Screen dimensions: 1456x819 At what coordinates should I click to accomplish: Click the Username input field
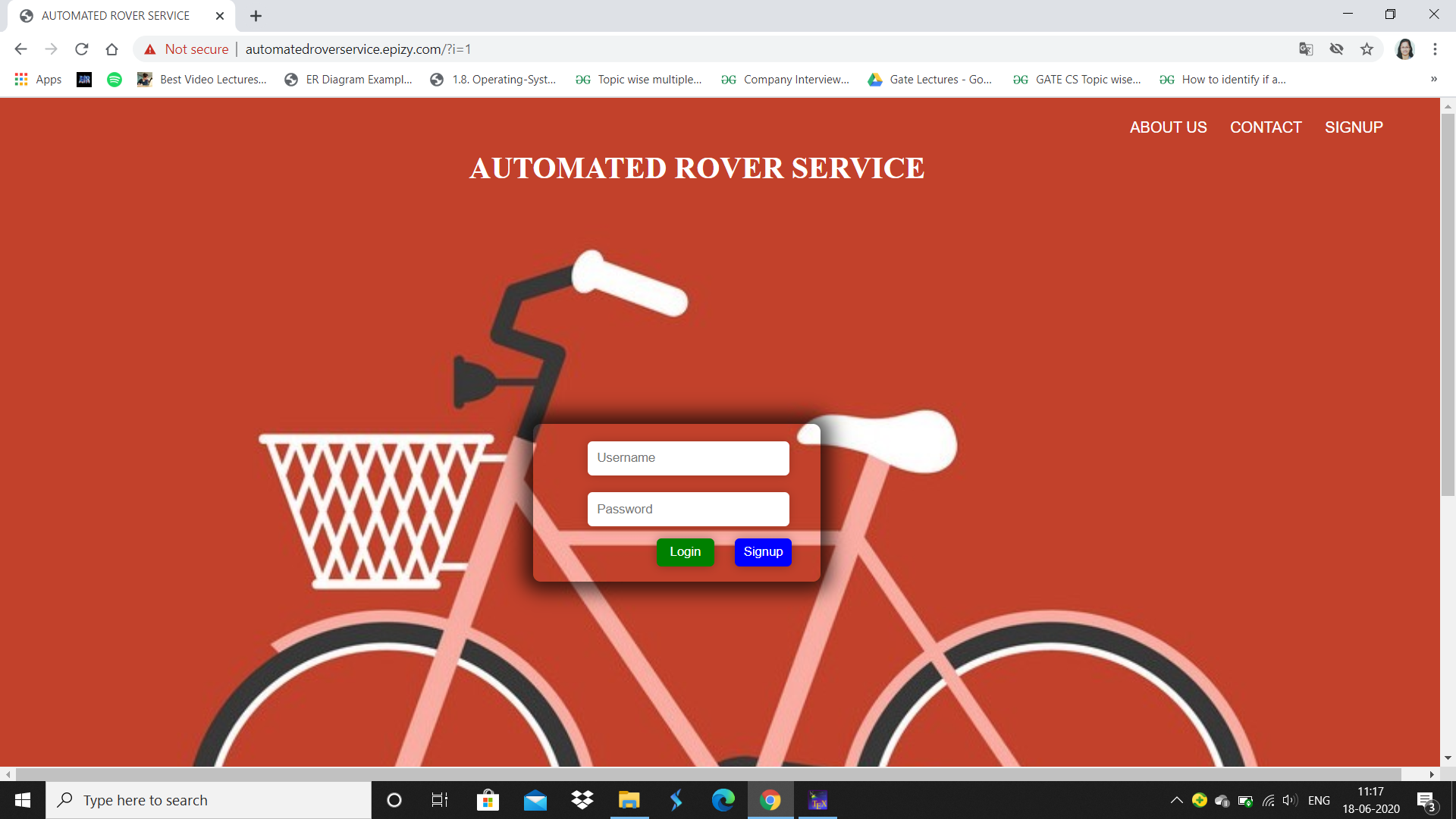688,458
